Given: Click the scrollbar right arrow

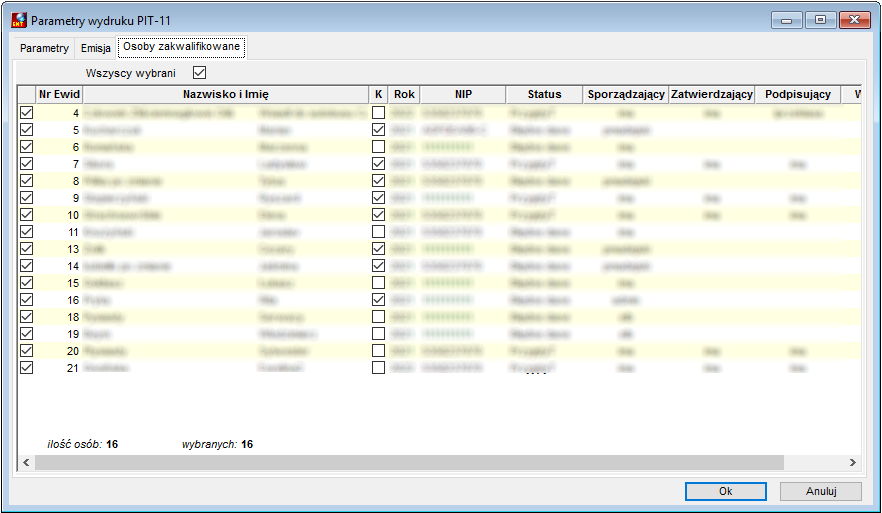Looking at the screenshot, I should click(x=853, y=462).
